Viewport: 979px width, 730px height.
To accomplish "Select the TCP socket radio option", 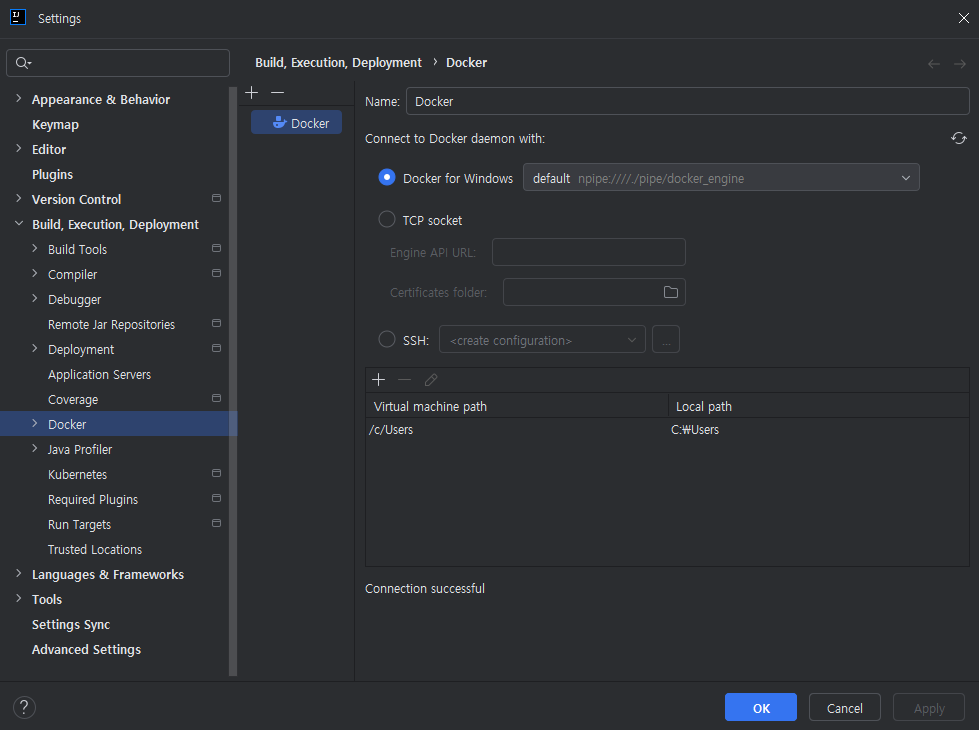I will pos(387,219).
